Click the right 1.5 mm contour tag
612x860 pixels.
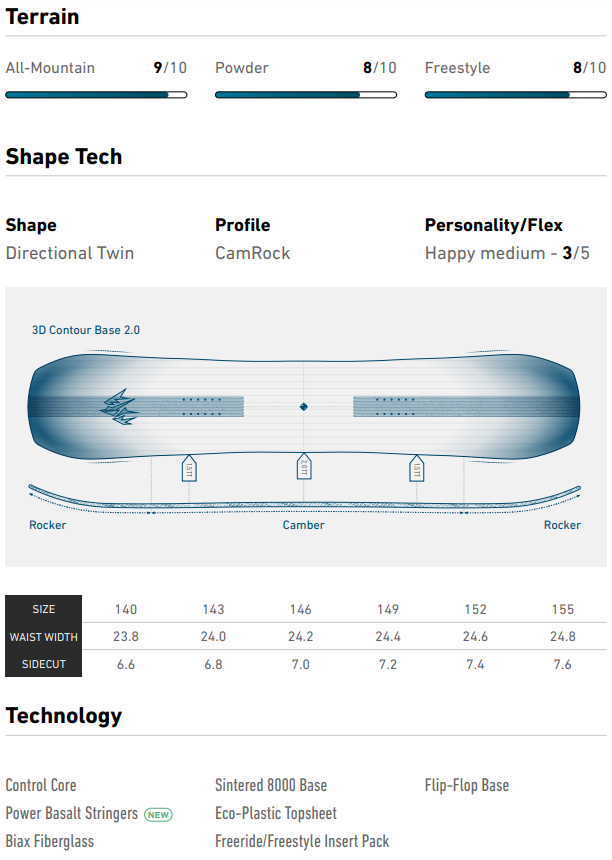[416, 468]
